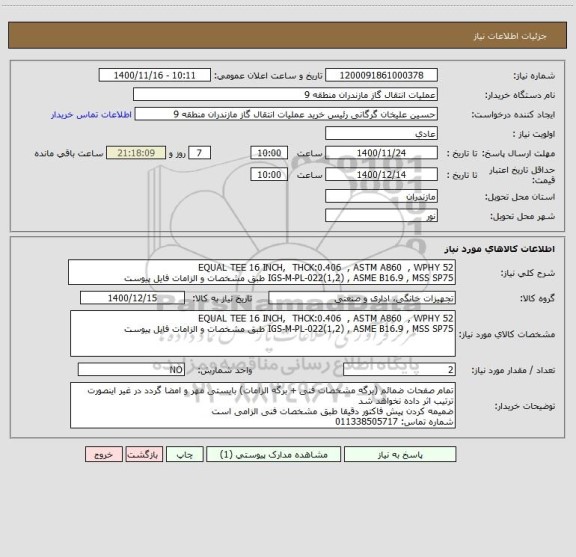576x557 pixels.
Task: Click the need date field 1400/12/15
Action: (x=132, y=298)
